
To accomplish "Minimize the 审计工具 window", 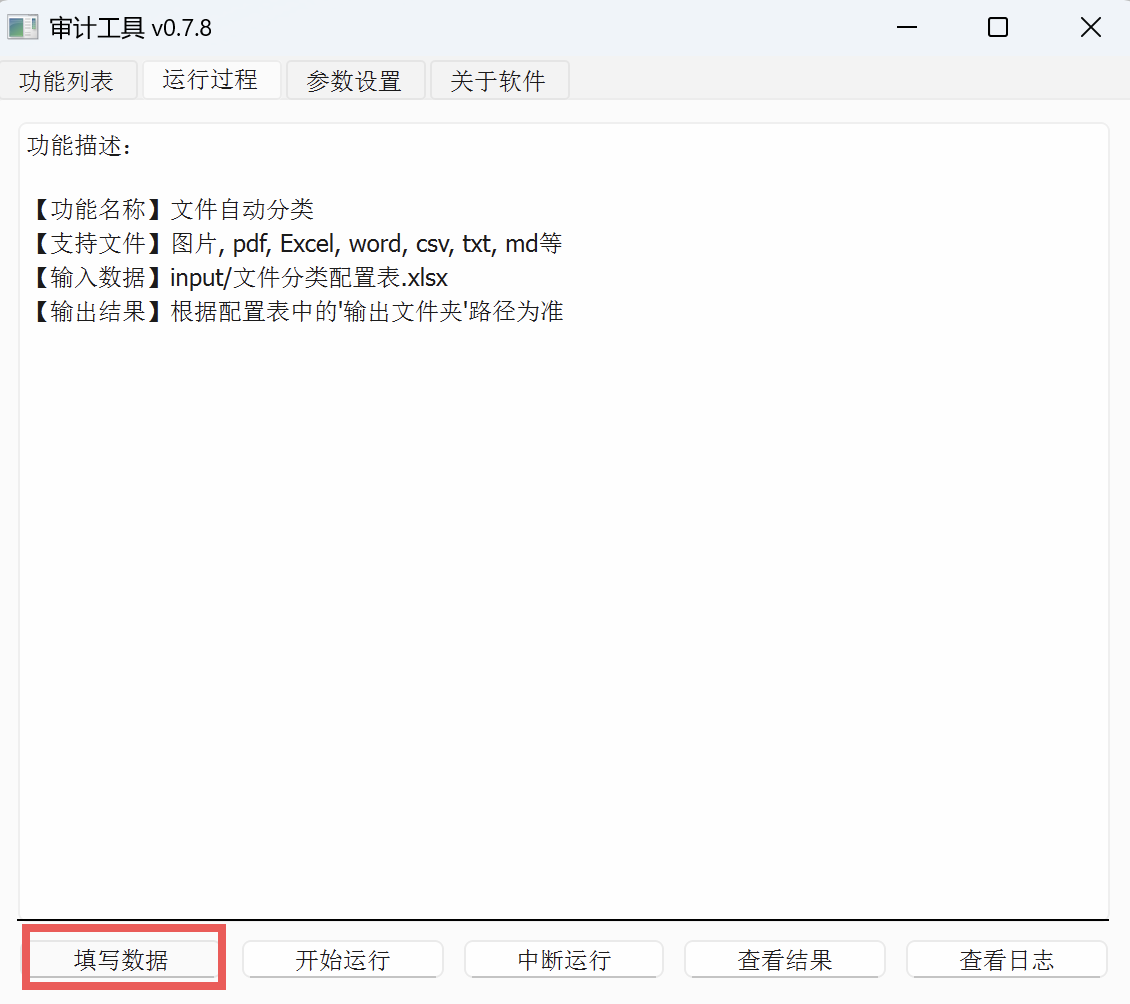I will 907,27.
